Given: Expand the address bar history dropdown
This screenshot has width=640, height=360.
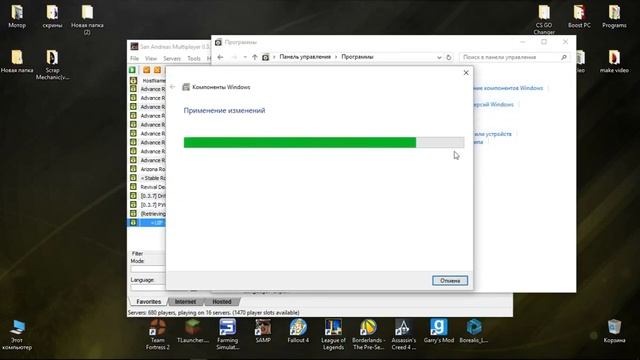Looking at the screenshot, I should pyautogui.click(x=439, y=58).
